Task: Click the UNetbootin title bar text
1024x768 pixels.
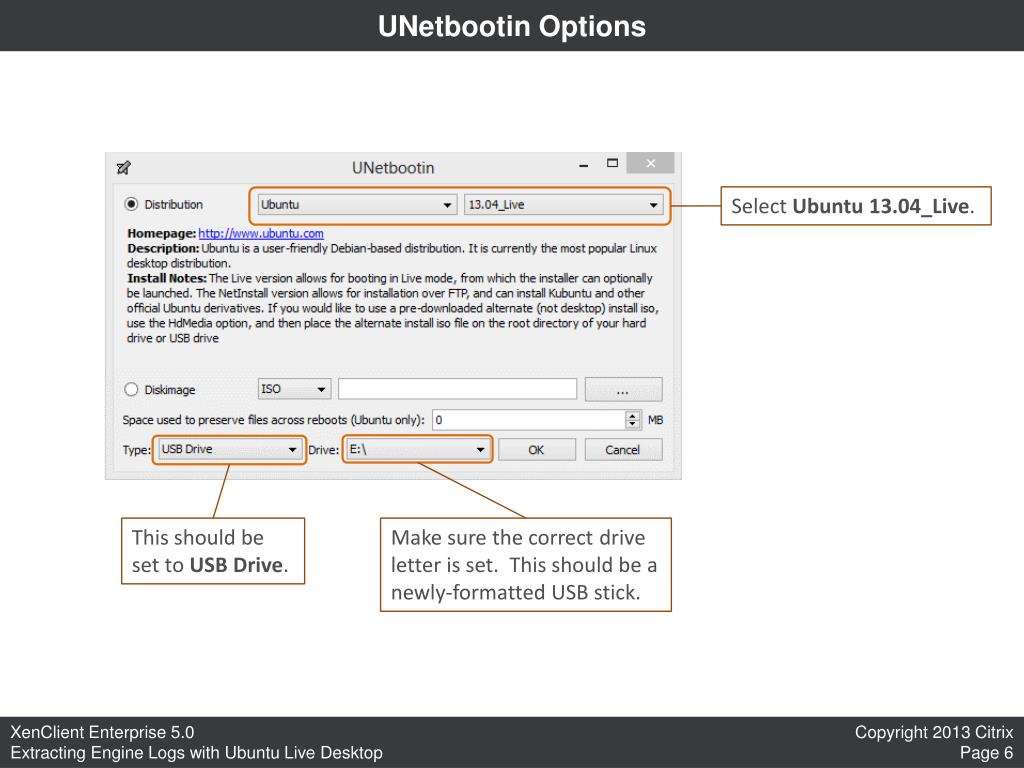Action: coord(393,168)
